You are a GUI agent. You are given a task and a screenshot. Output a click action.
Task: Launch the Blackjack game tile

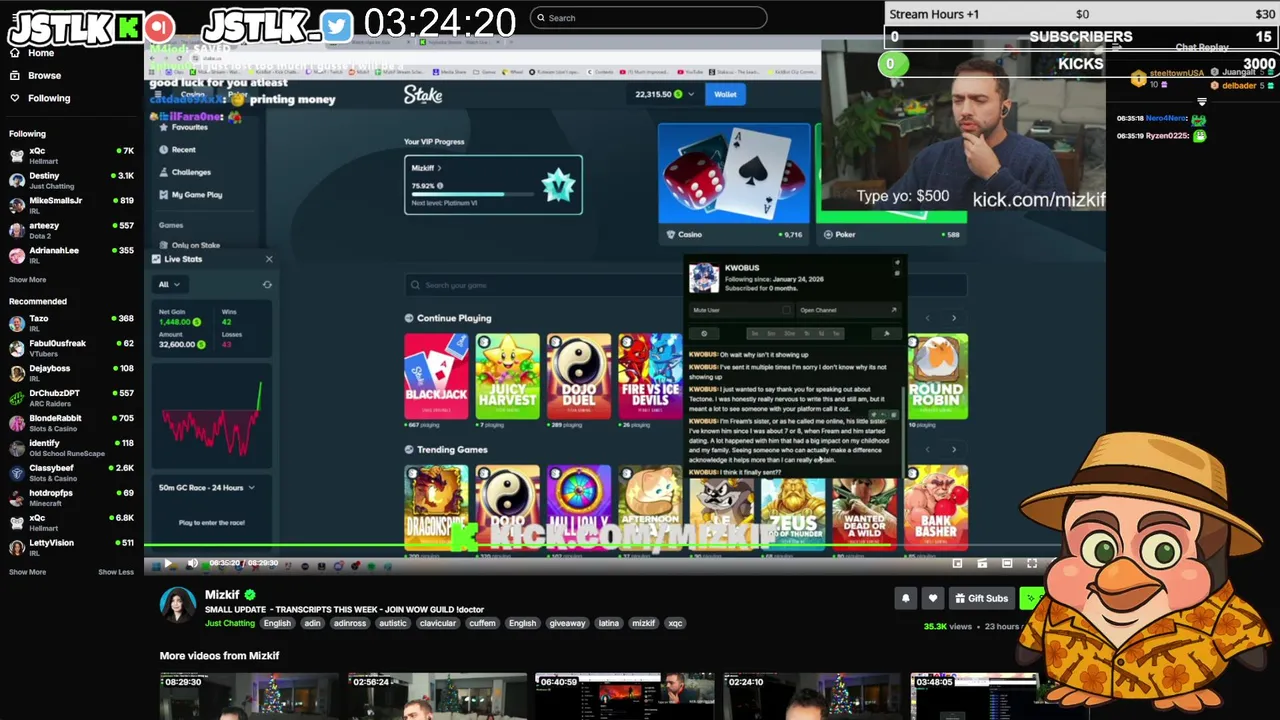(436, 375)
